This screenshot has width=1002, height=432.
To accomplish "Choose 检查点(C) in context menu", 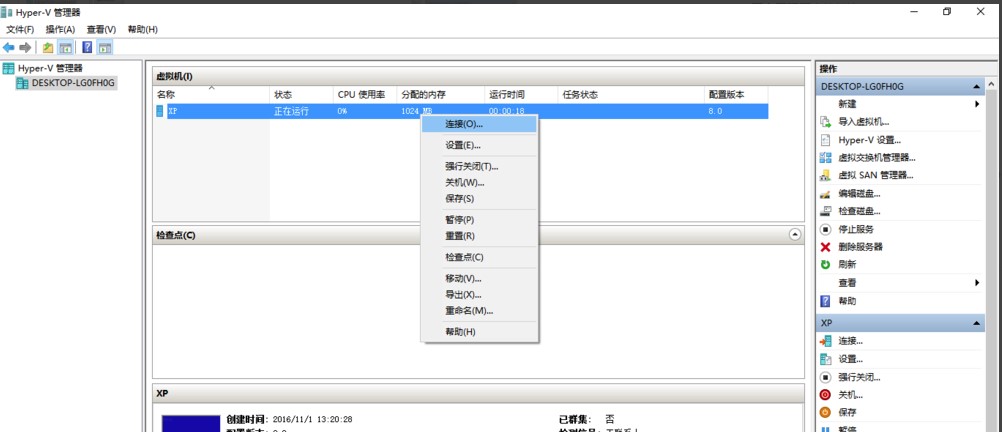I will (479, 257).
